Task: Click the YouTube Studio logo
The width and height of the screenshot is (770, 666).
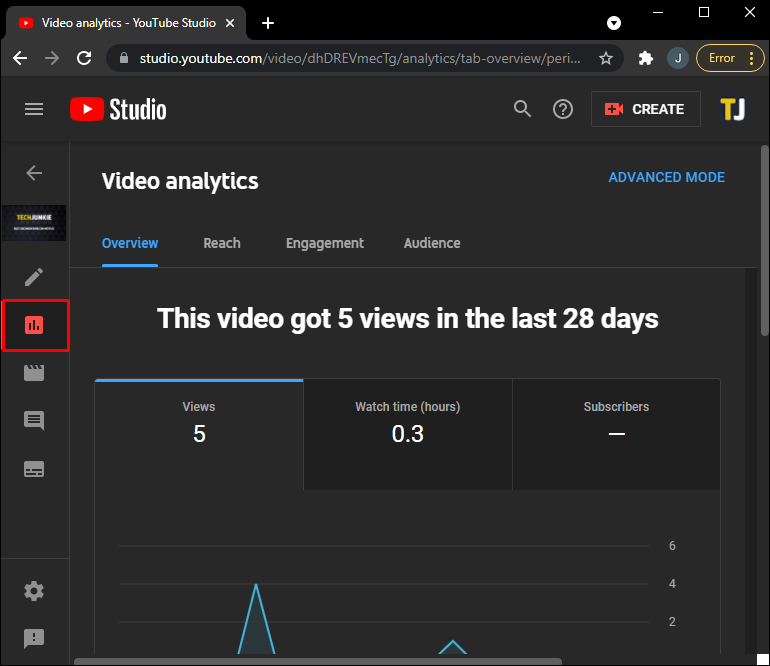Action: 118,109
